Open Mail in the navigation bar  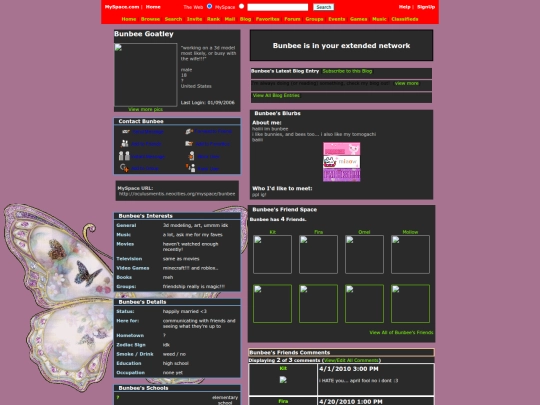point(230,19)
